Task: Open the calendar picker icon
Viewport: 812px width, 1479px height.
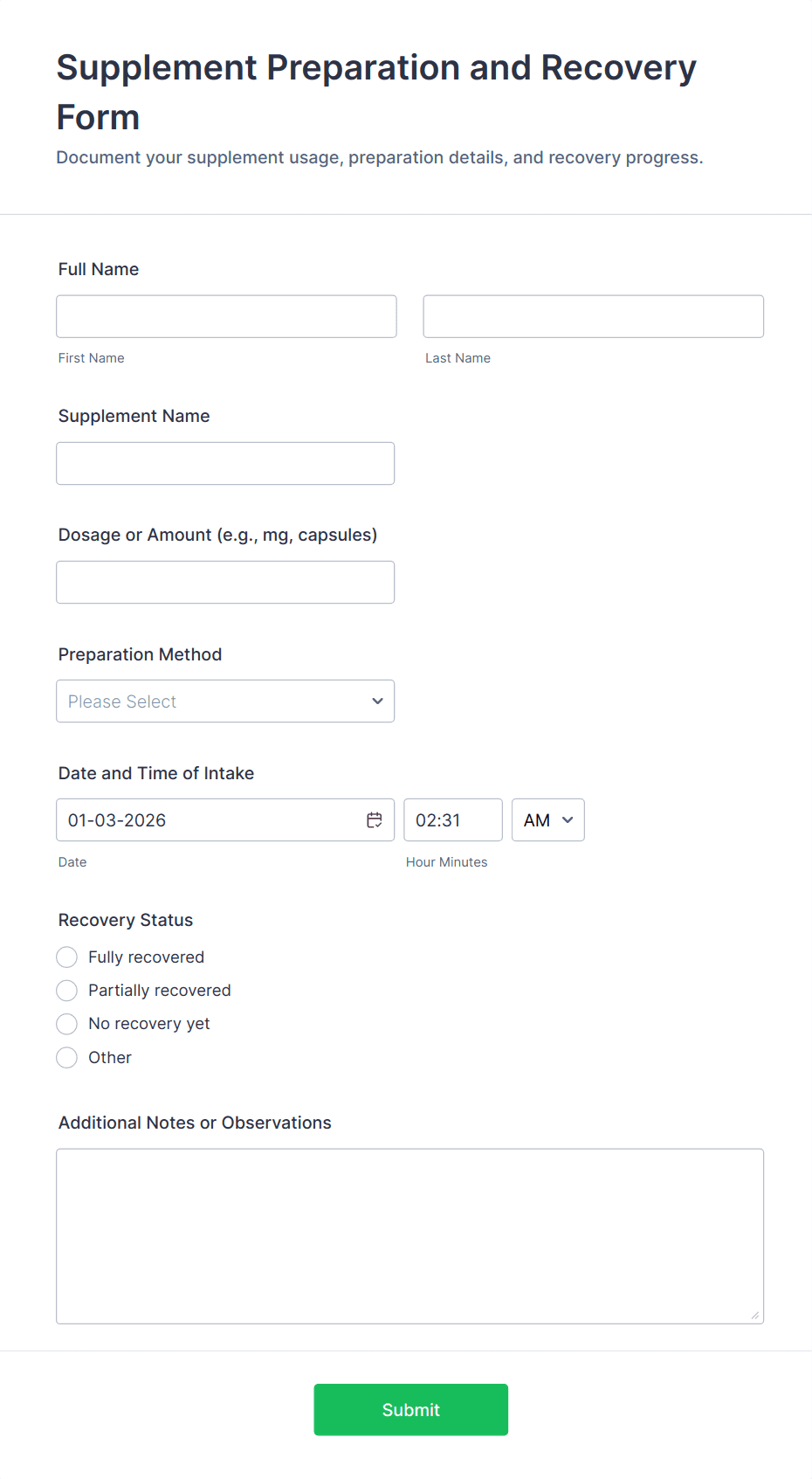Action: click(375, 820)
